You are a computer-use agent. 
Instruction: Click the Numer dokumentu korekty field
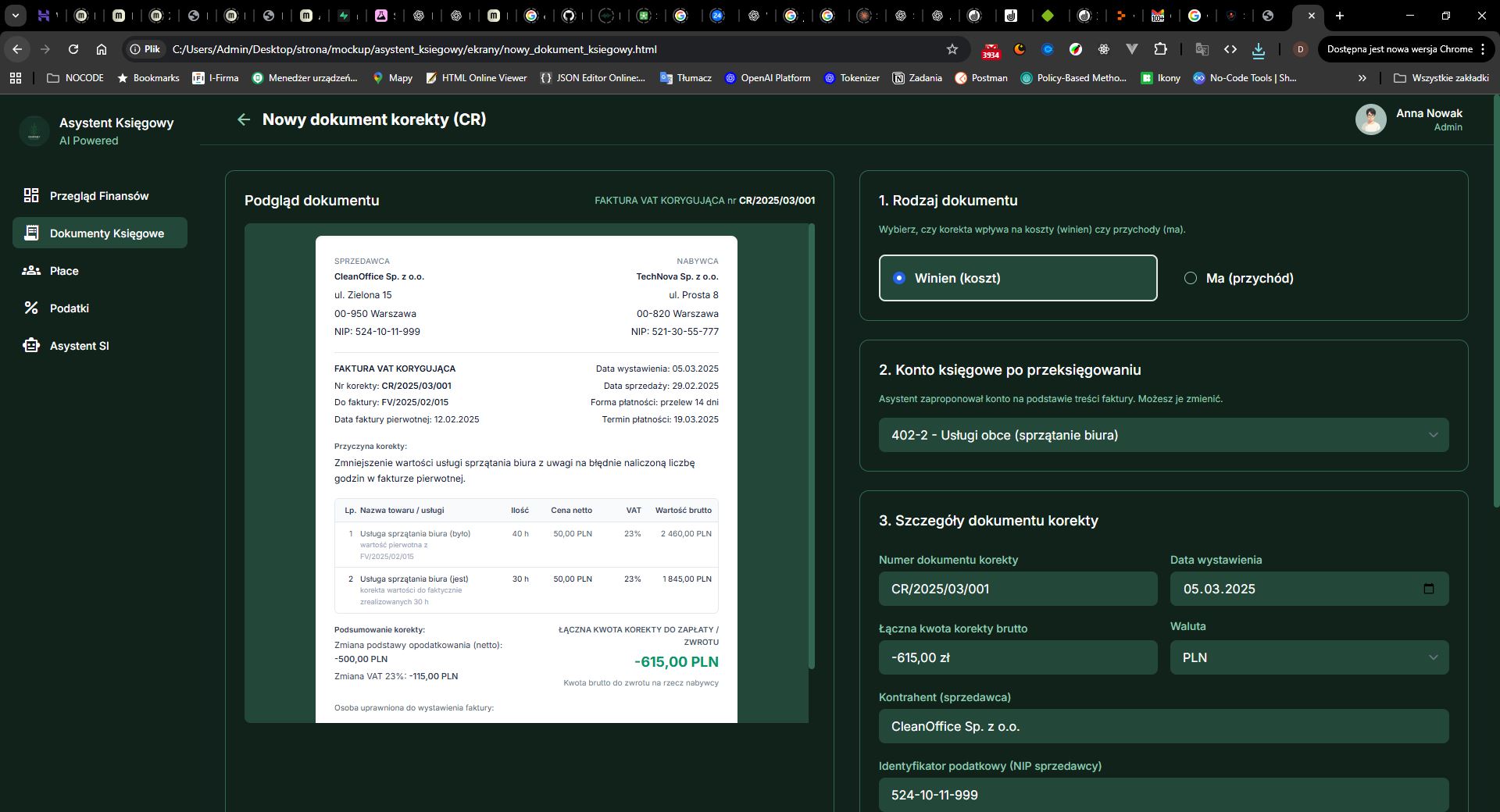tap(1017, 589)
